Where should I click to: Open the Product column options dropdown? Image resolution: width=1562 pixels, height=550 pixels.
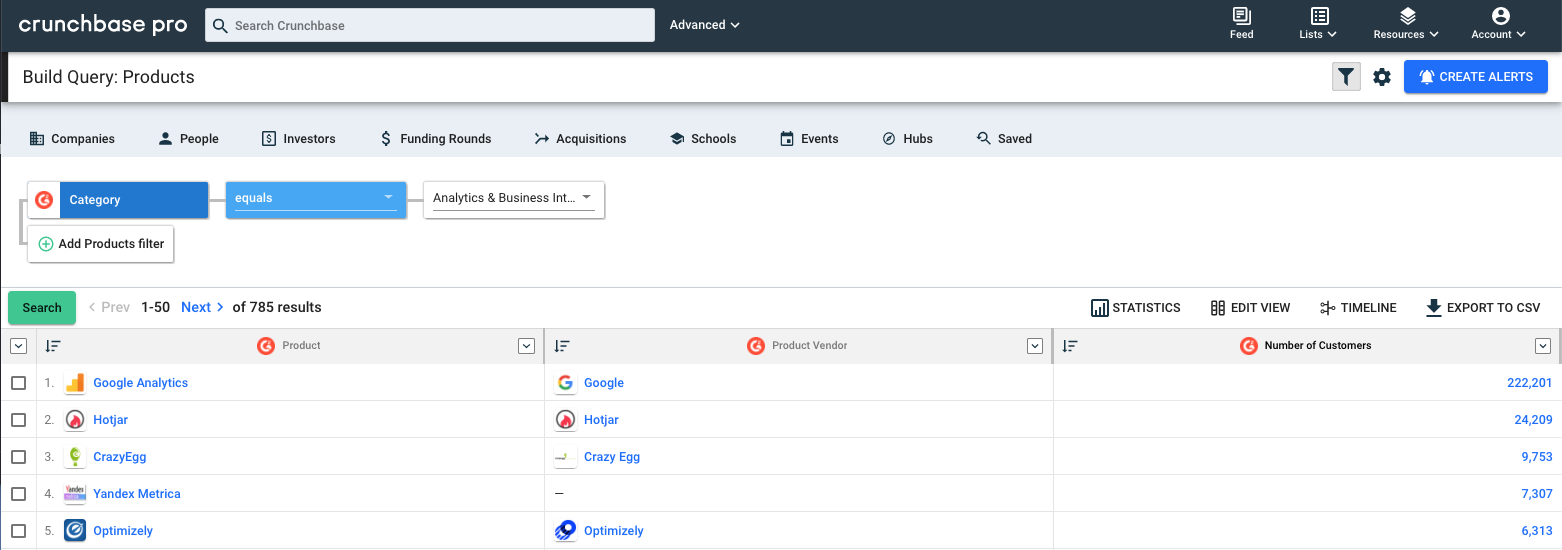527,346
